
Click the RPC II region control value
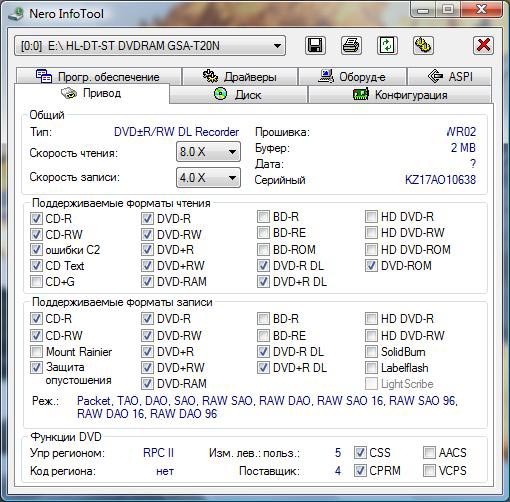pos(158,453)
